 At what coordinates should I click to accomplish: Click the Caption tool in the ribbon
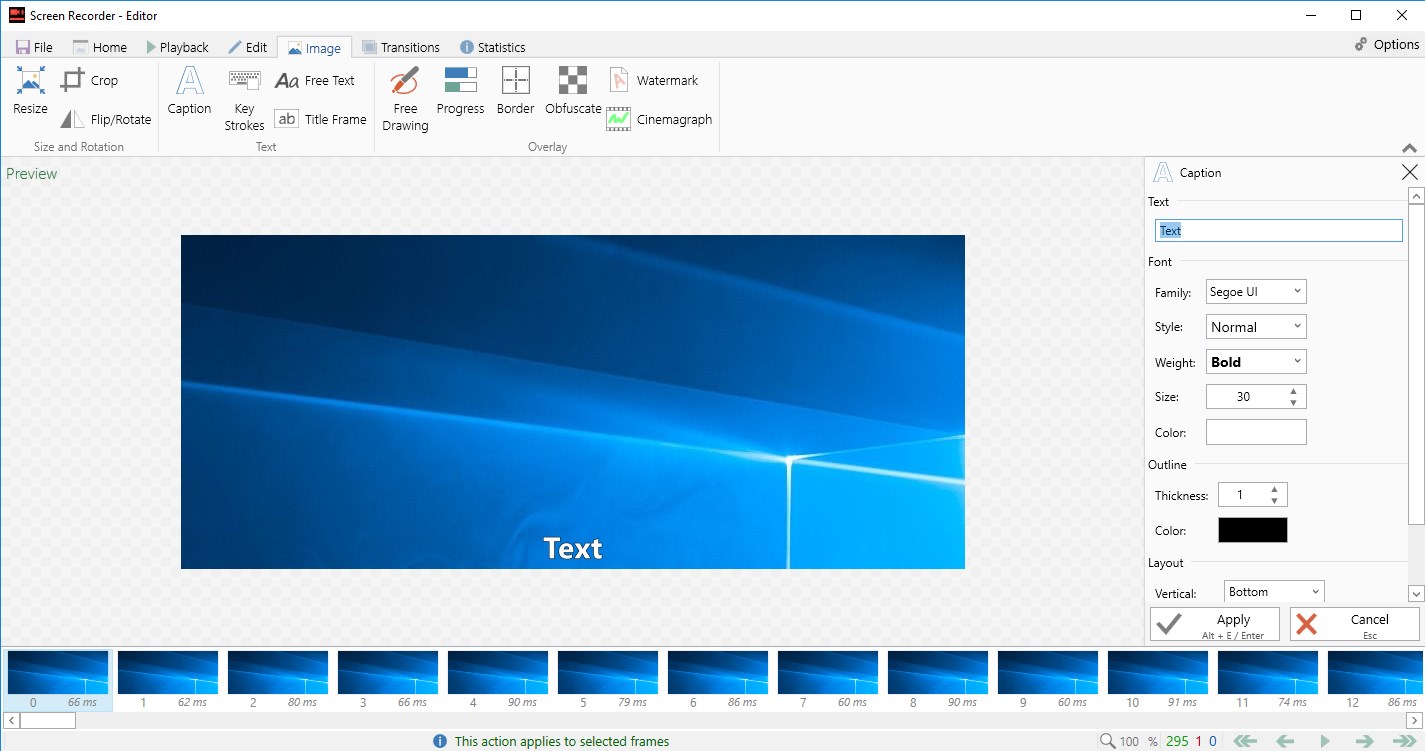click(x=189, y=91)
